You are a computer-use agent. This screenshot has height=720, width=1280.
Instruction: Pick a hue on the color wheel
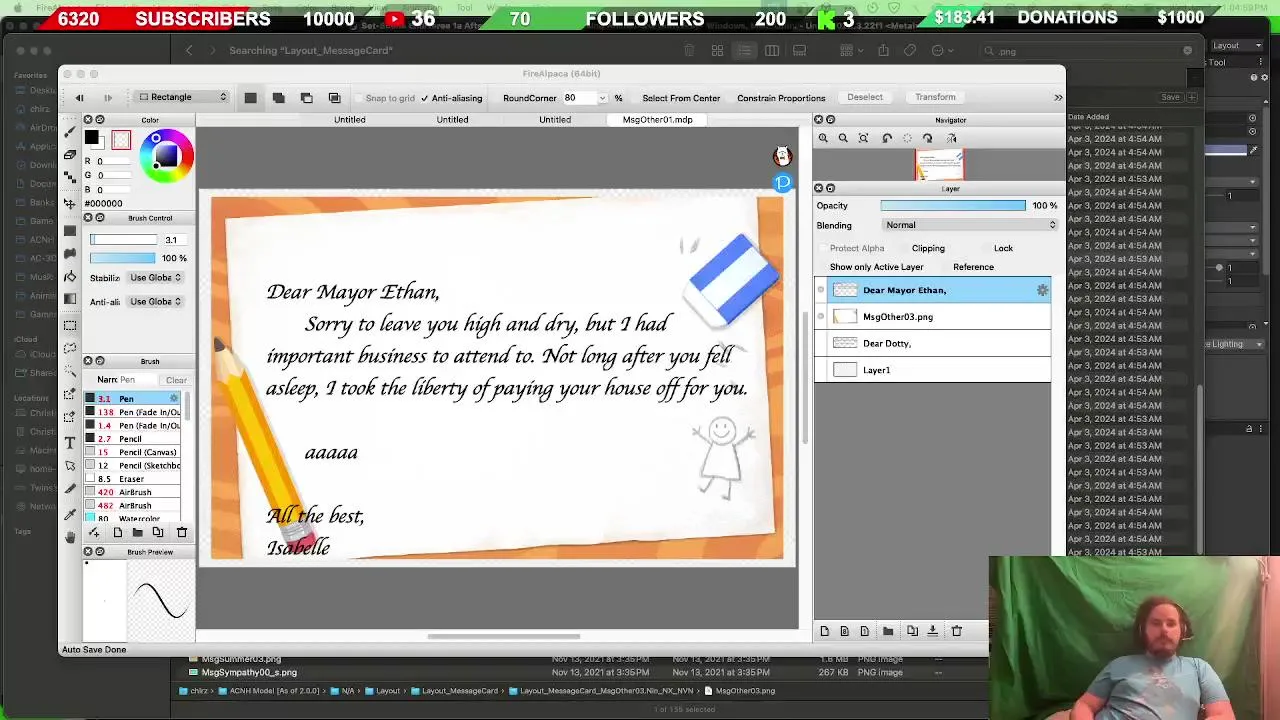coord(166,157)
